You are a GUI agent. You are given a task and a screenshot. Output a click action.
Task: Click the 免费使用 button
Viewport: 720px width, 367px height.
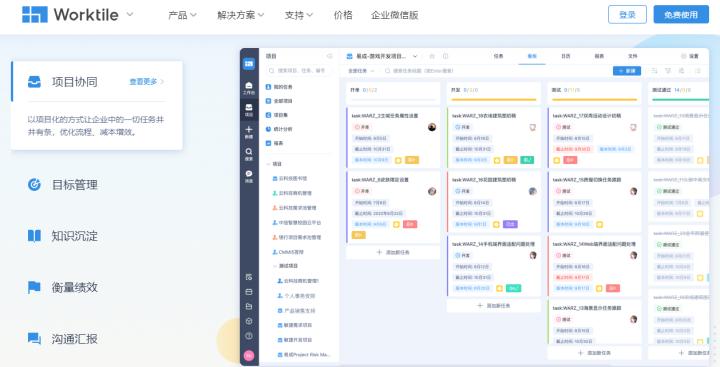(x=681, y=15)
